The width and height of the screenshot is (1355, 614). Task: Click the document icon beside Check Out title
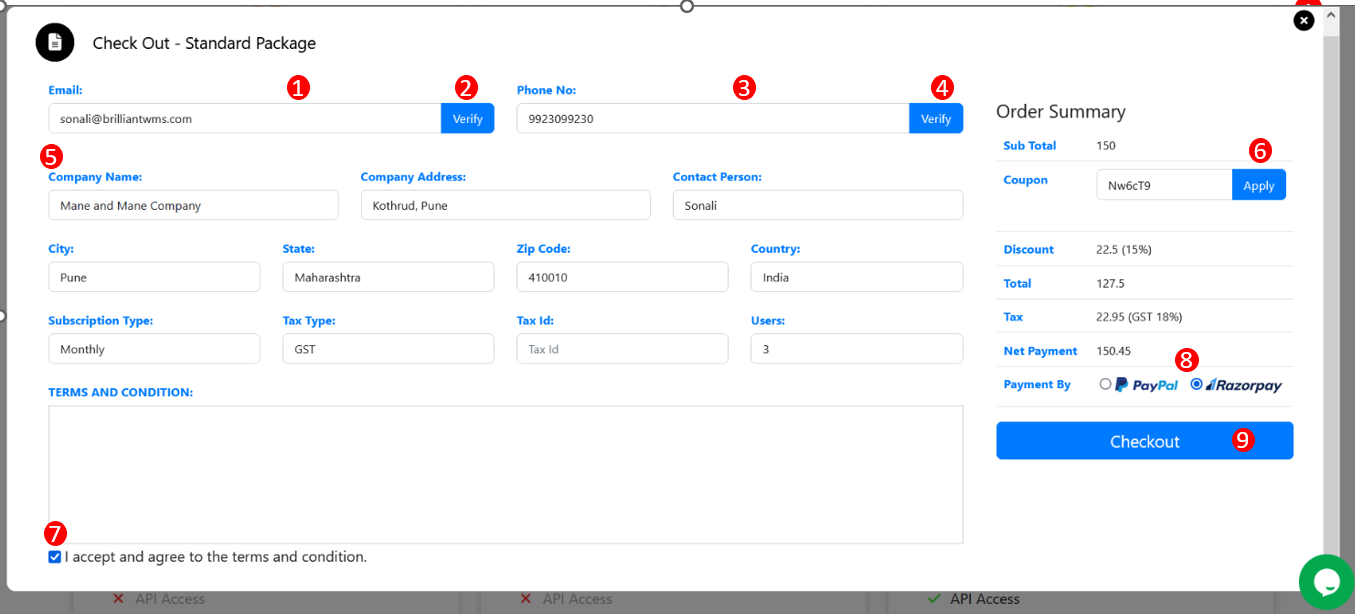(x=55, y=42)
